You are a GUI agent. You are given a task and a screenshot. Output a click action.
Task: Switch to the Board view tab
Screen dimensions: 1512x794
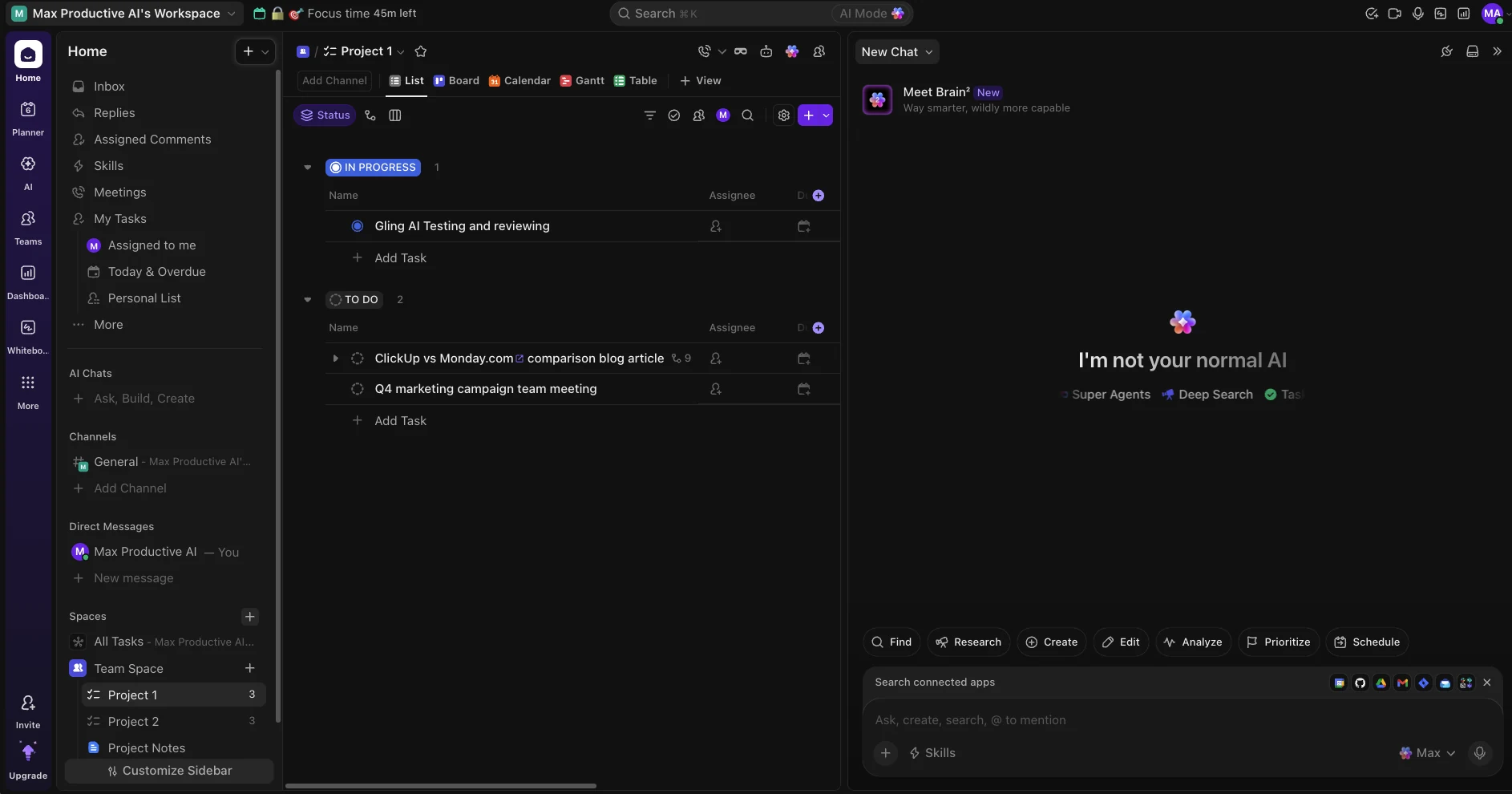coord(456,81)
